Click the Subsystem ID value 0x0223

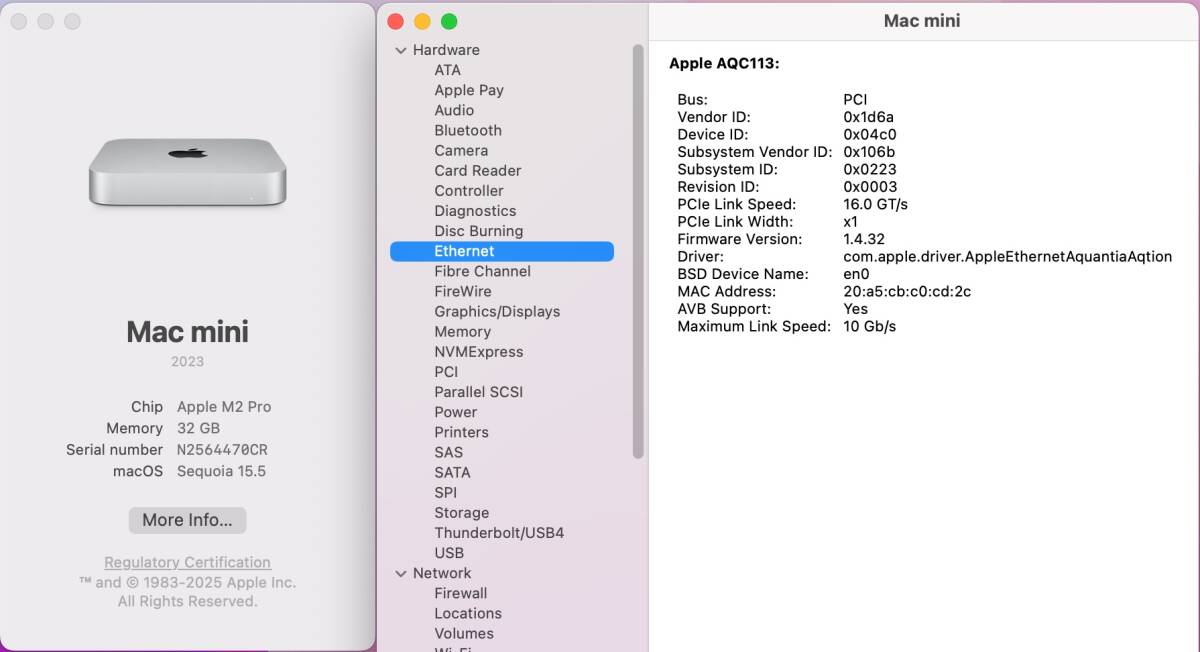870,169
